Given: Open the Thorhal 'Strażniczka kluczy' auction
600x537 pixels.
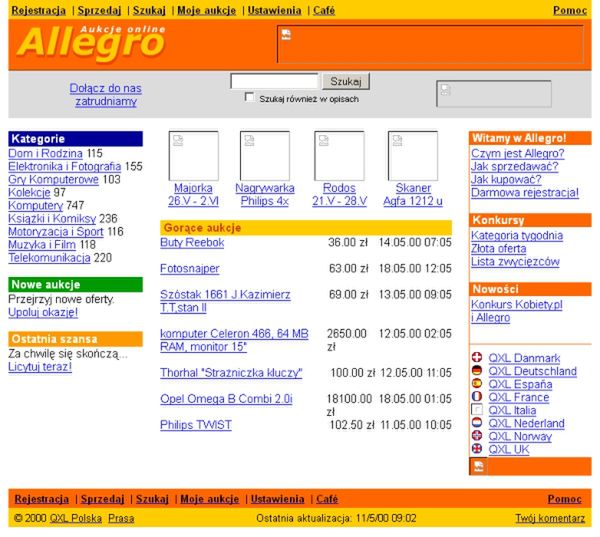Looking at the screenshot, I should tap(231, 372).
